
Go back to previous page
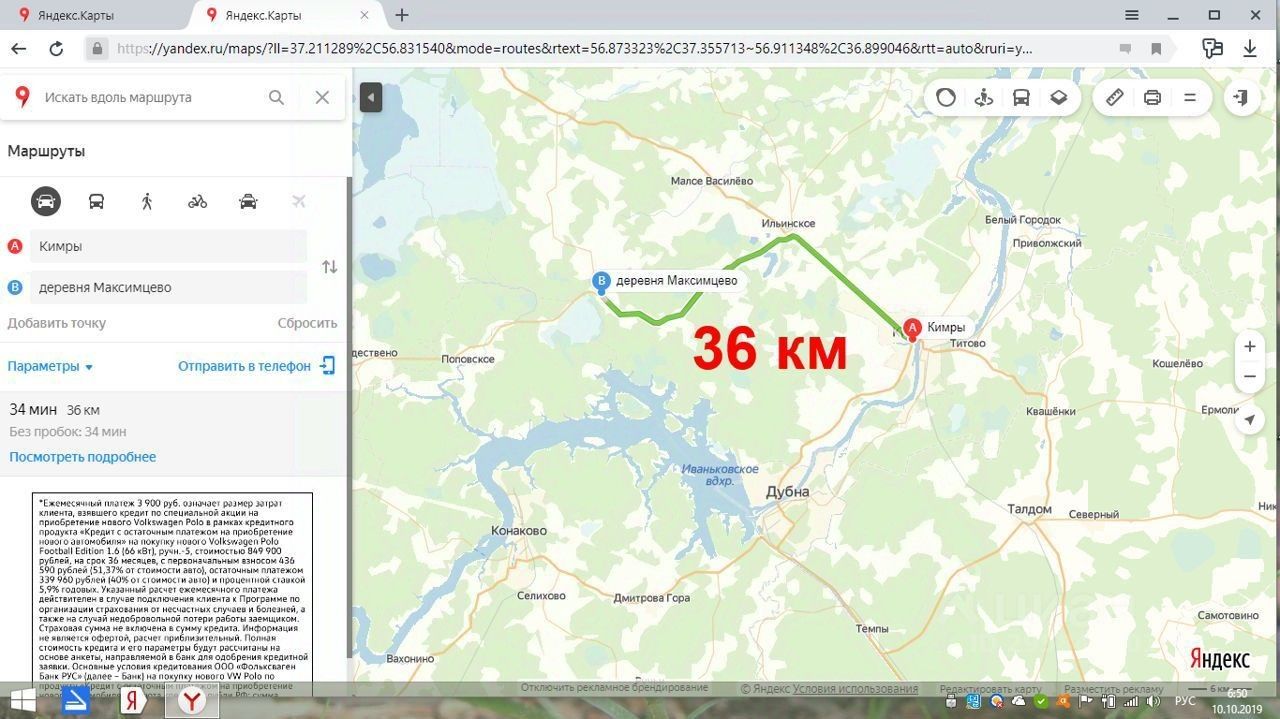[x=19, y=48]
